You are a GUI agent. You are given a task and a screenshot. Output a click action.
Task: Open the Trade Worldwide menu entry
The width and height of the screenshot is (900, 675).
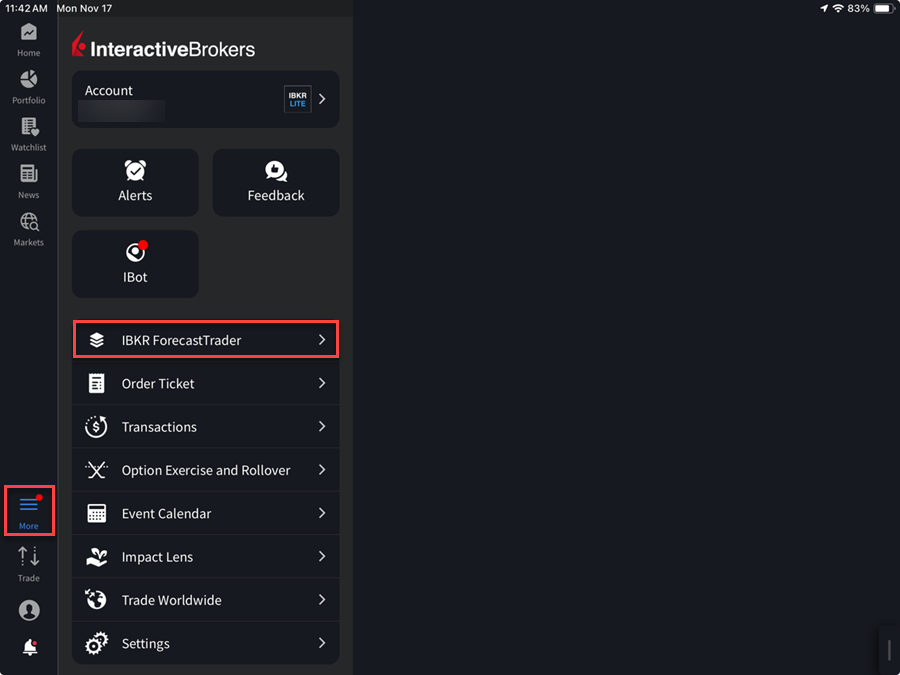(x=205, y=600)
